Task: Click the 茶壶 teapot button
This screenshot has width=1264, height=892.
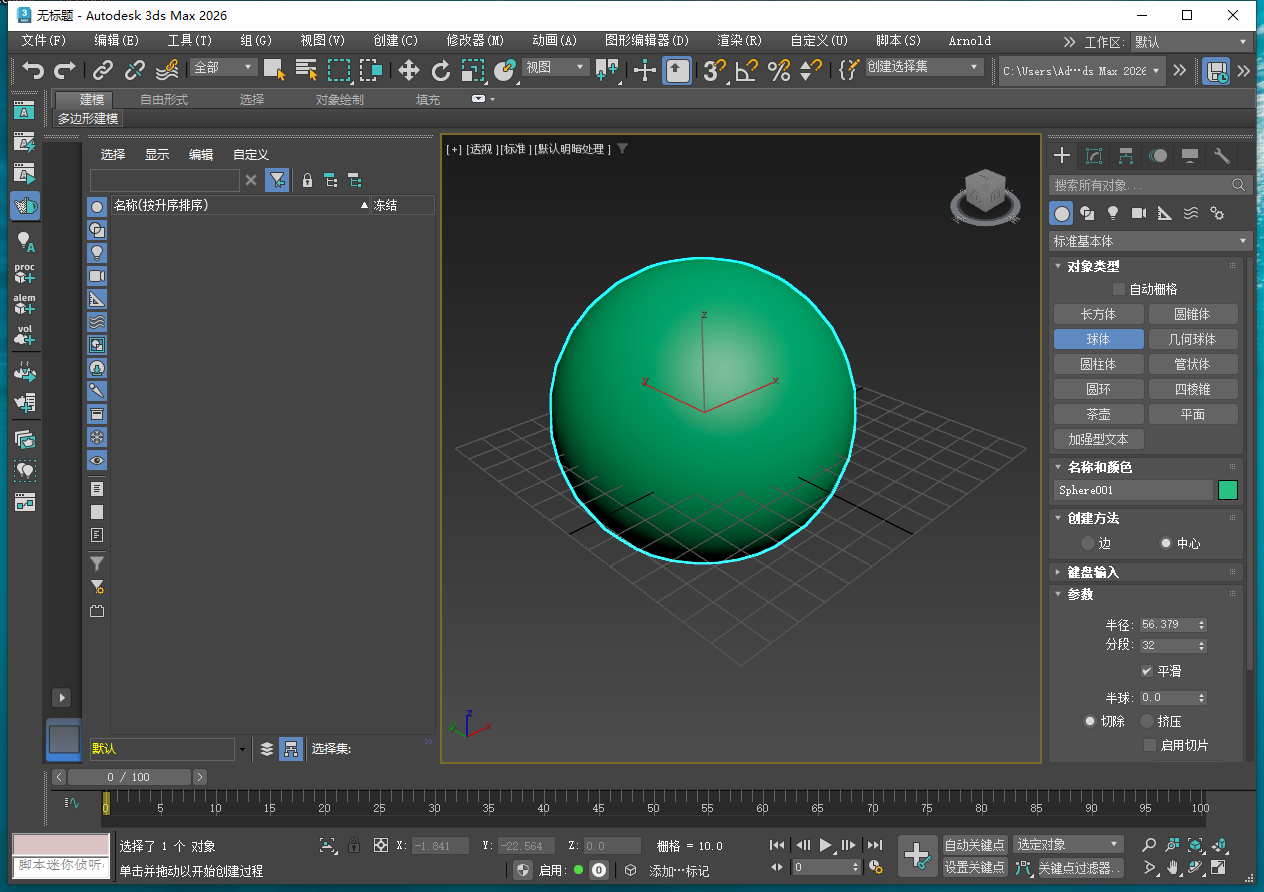Action: pyautogui.click(x=1098, y=414)
